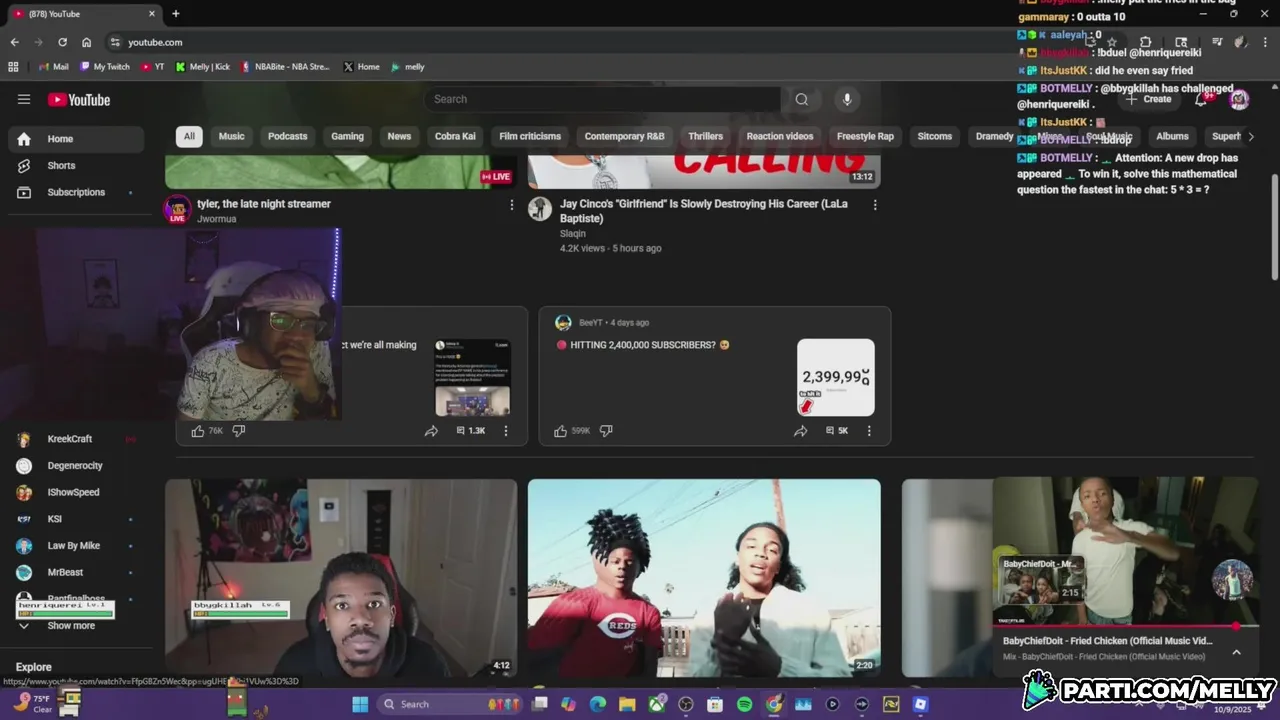
Task: Activate voice search microphone
Action: click(847, 99)
